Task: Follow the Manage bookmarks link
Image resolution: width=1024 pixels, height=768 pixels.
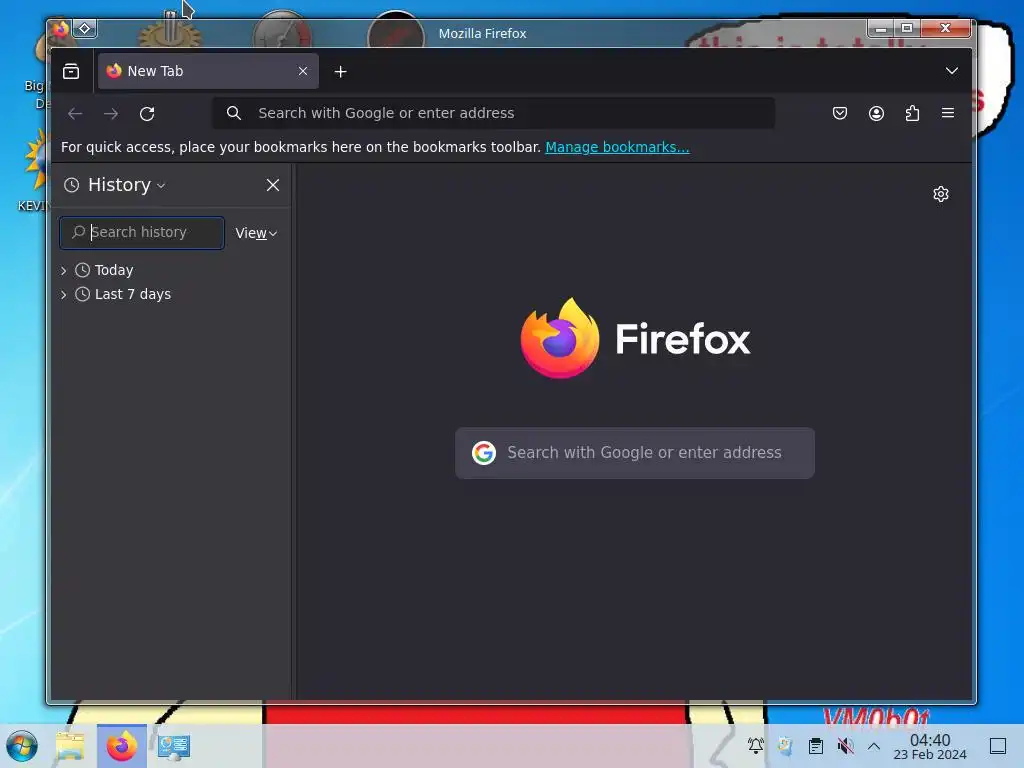Action: (617, 147)
